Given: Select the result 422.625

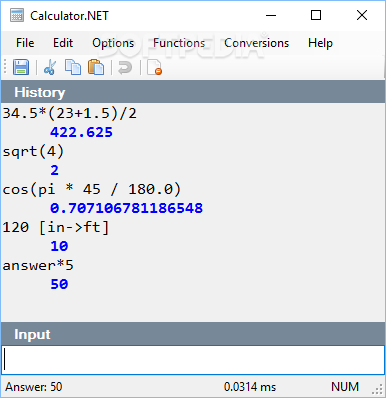Looking at the screenshot, I should [81, 132].
